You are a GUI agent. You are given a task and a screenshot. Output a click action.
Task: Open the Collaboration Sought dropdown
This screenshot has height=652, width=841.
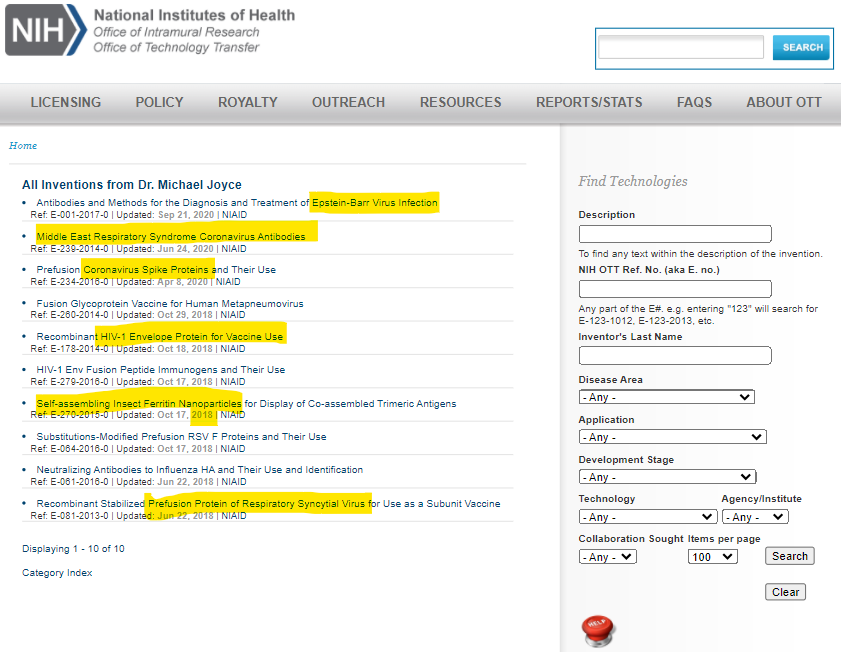608,557
